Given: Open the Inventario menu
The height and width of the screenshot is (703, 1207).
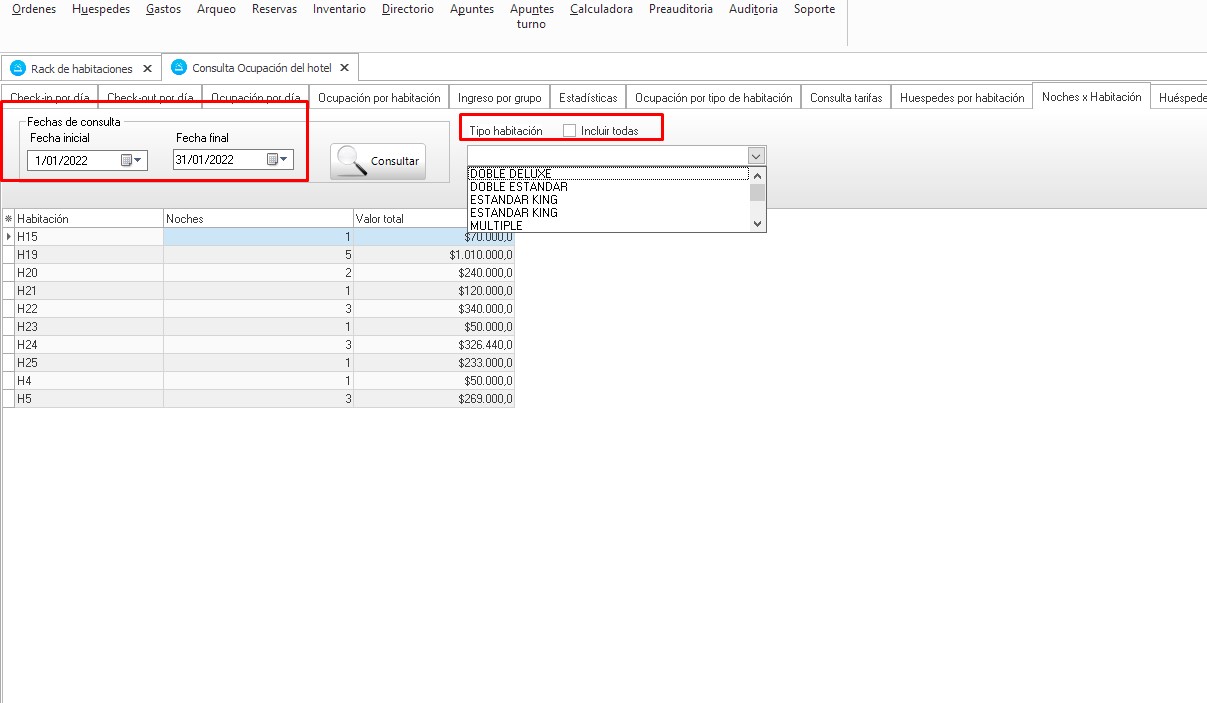Looking at the screenshot, I should tap(339, 9).
